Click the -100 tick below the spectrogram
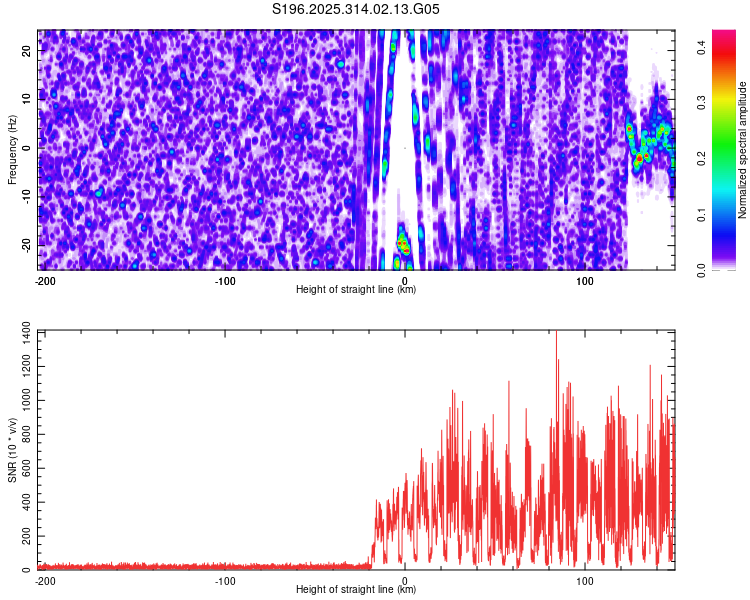The image size is (750, 600). [x=225, y=280]
